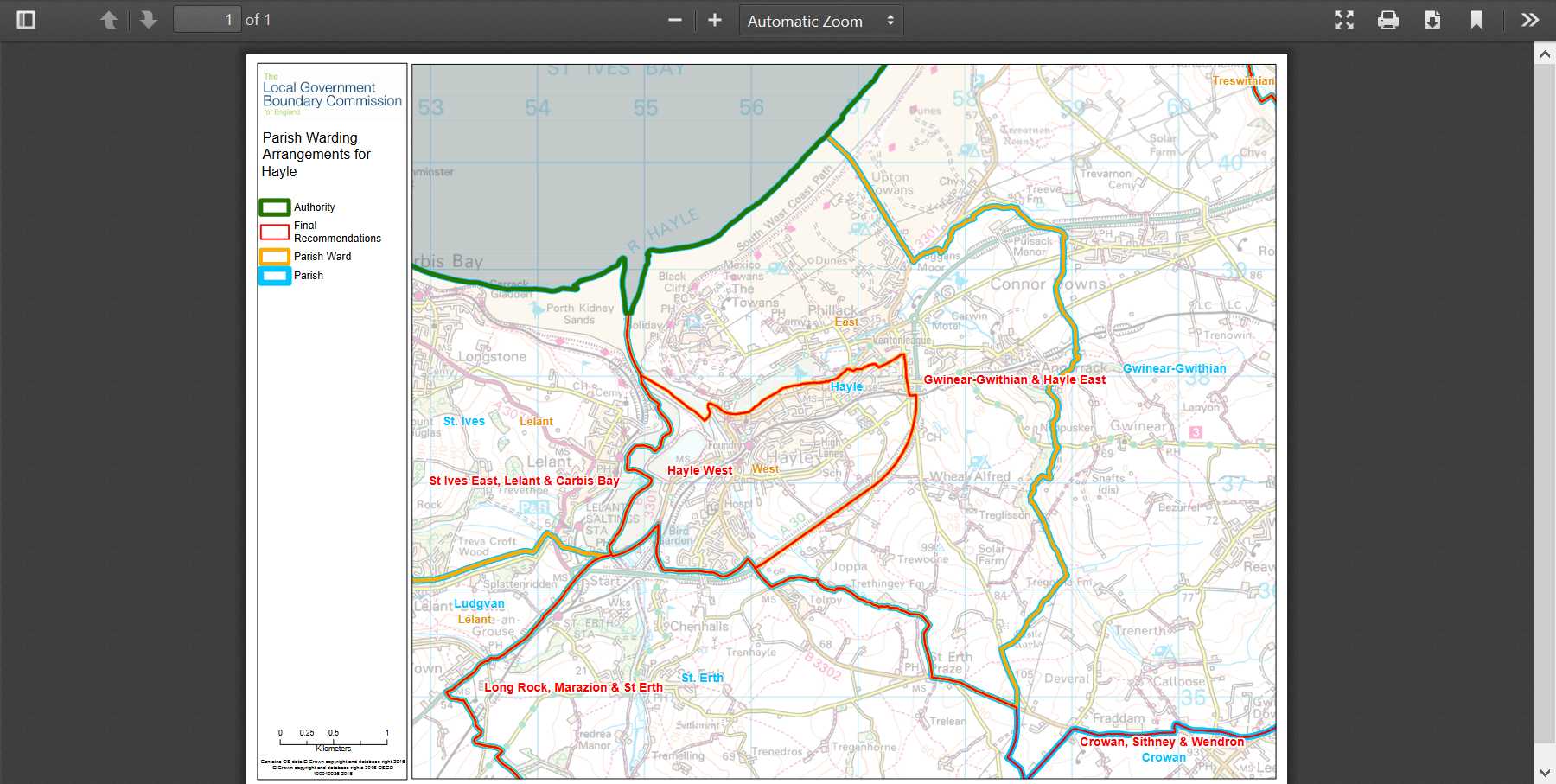The width and height of the screenshot is (1556, 784).
Task: Click the red Final Recommendations legend swatch
Action: (x=275, y=232)
